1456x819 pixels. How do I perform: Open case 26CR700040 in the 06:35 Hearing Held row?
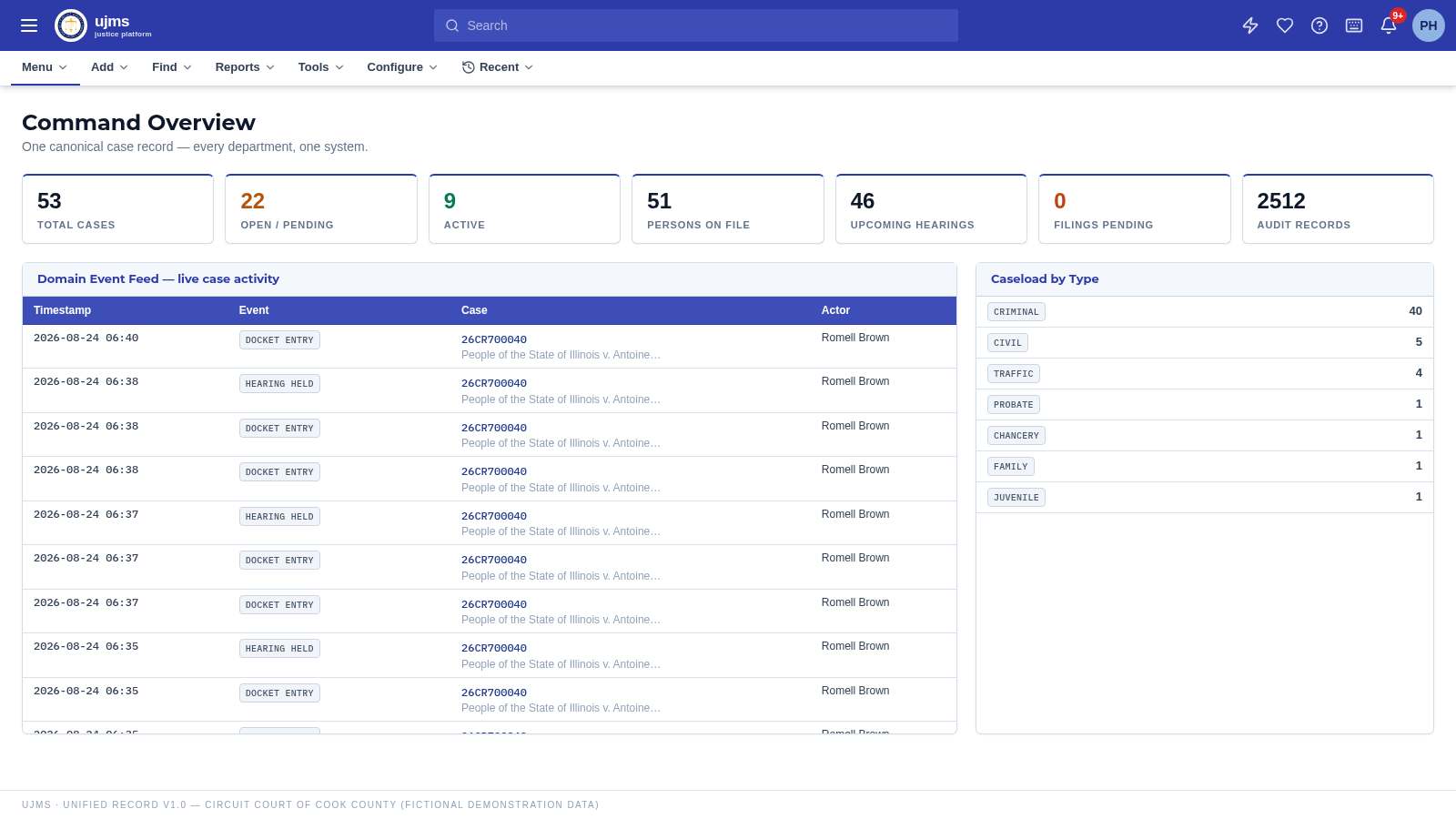494,648
